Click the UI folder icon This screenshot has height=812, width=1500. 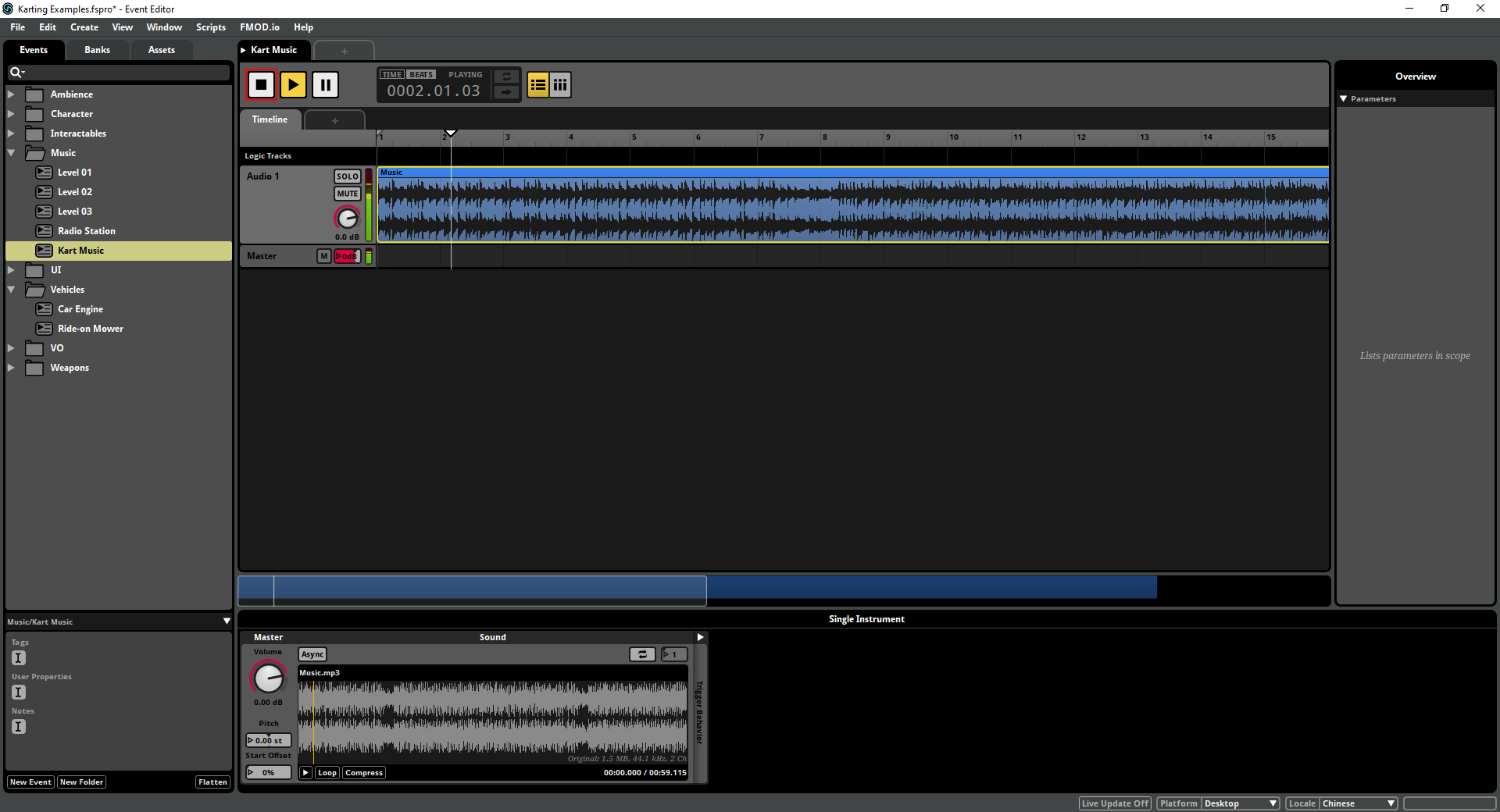pyautogui.click(x=34, y=270)
